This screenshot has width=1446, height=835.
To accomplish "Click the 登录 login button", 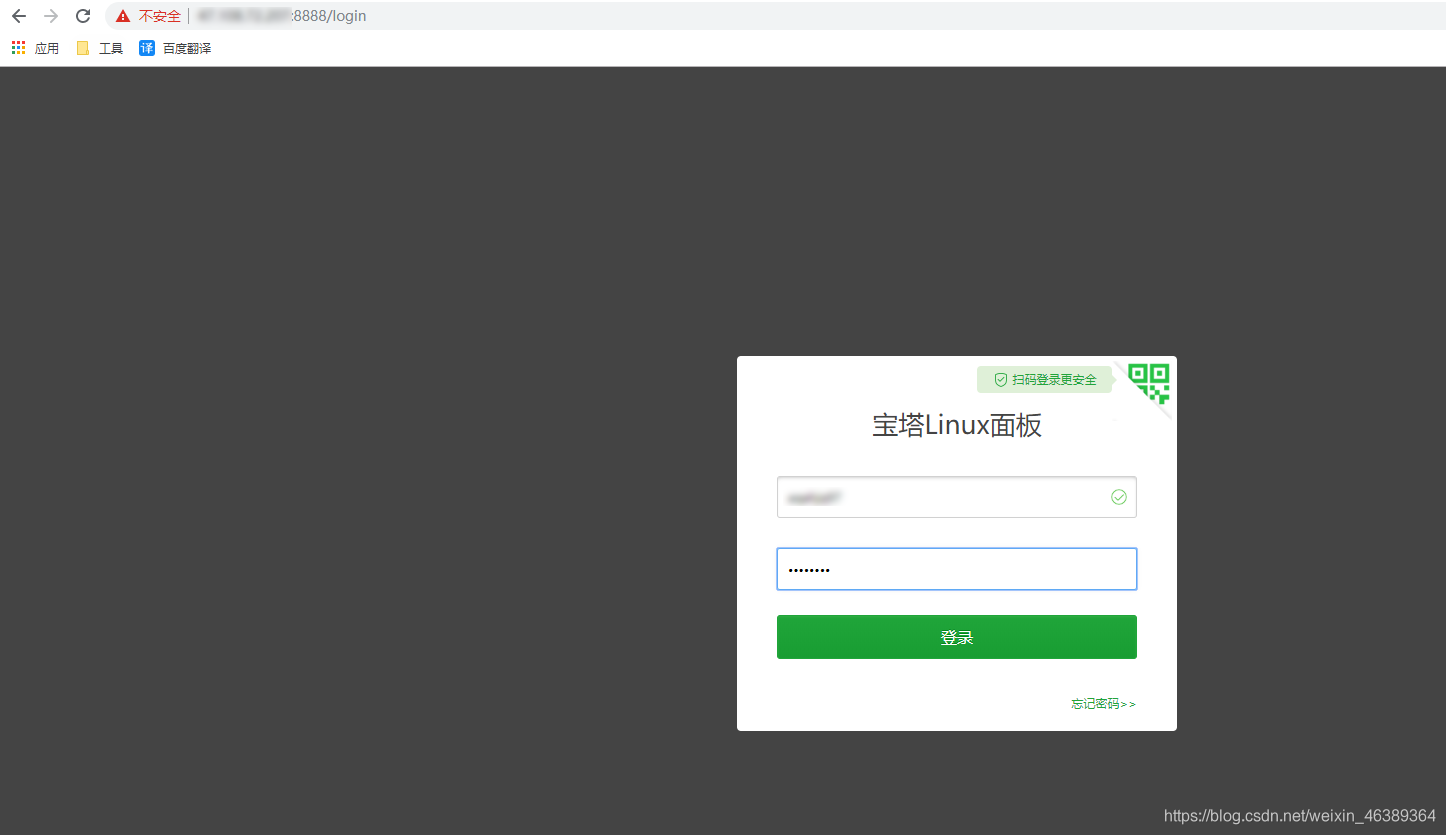I will click(957, 637).
